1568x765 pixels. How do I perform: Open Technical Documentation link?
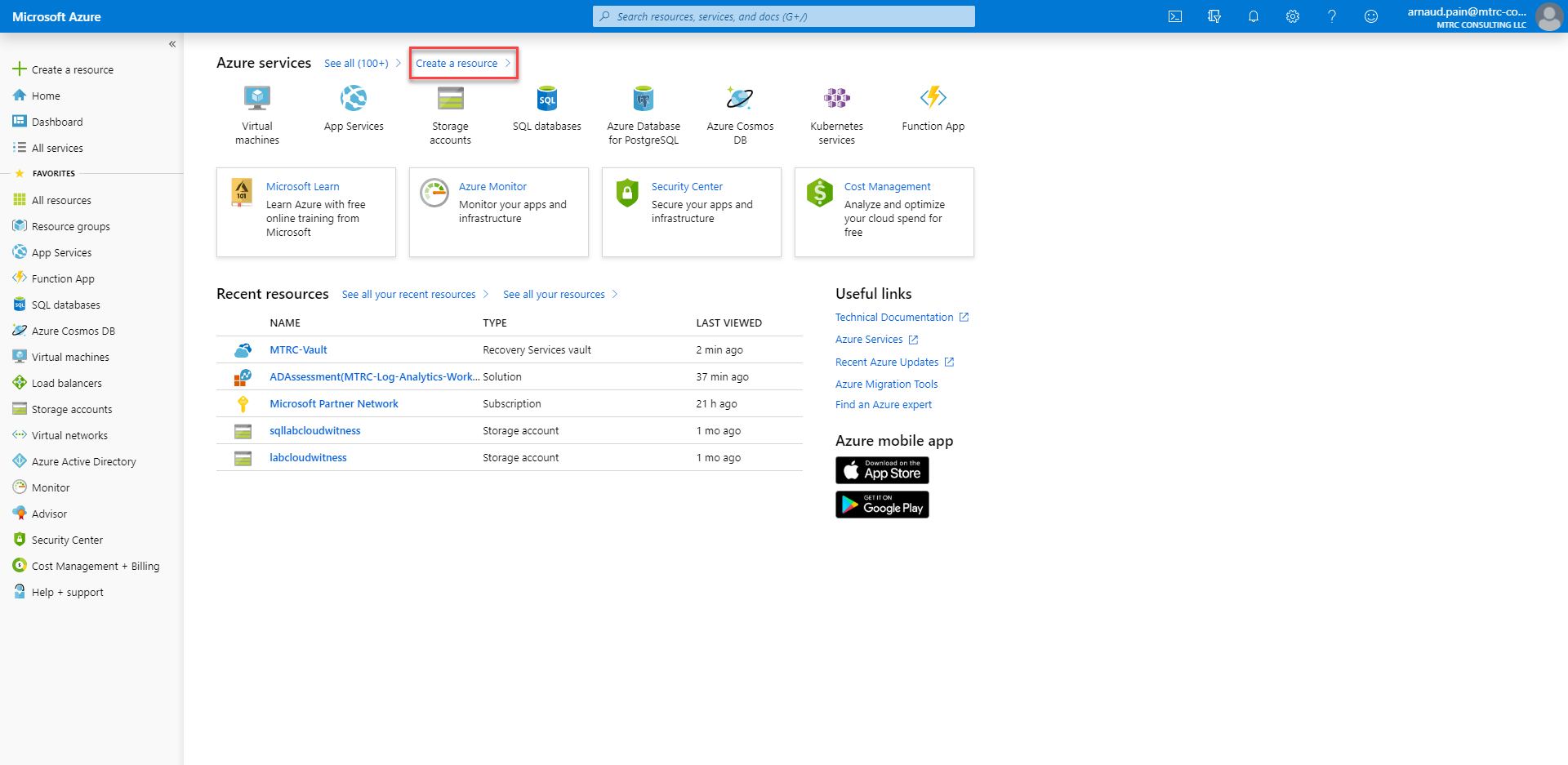tap(894, 318)
